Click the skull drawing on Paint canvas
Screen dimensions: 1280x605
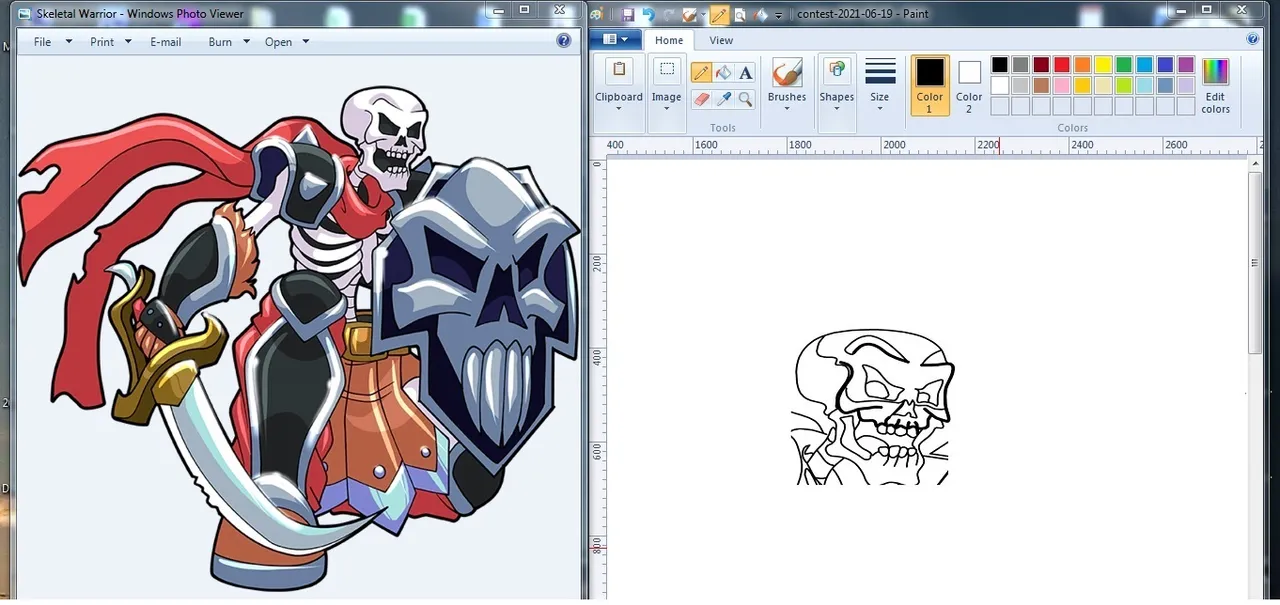click(x=872, y=408)
